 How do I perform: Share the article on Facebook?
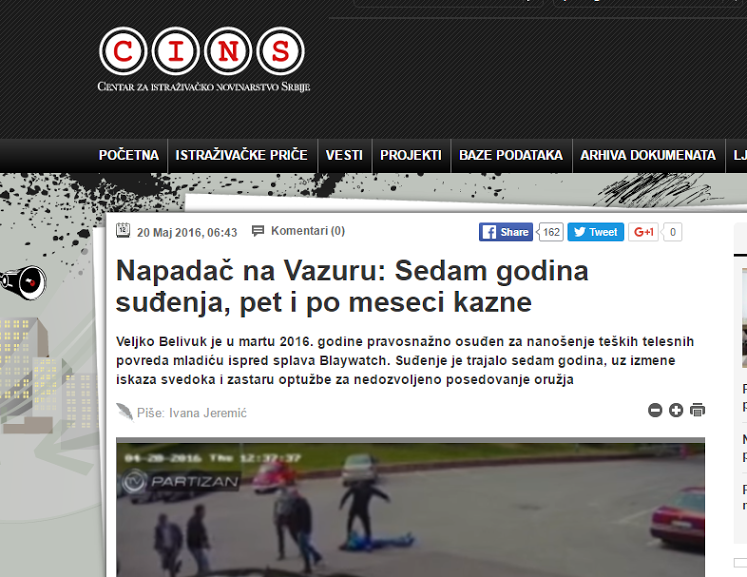tap(505, 232)
